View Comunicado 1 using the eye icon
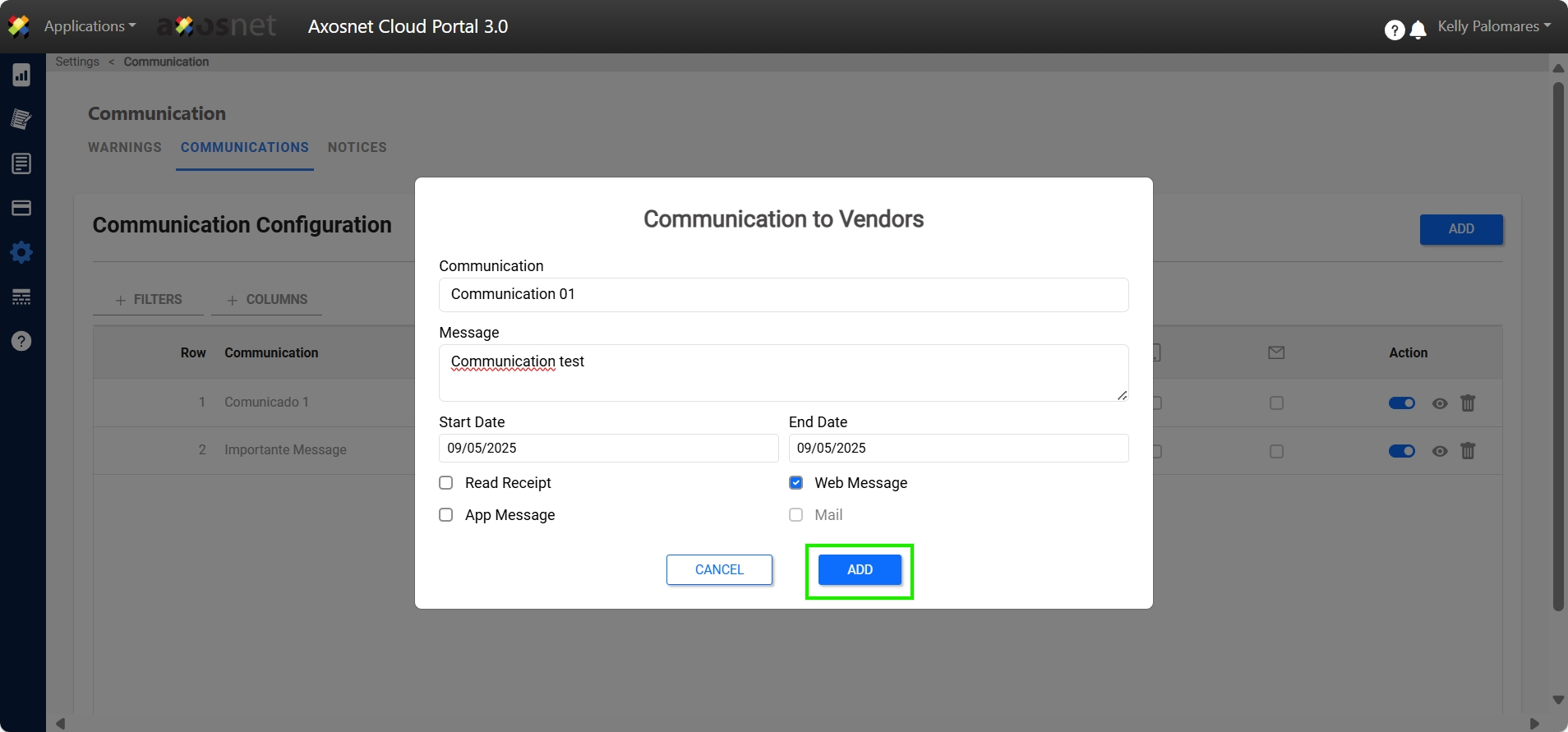The width and height of the screenshot is (1568, 732). (x=1439, y=403)
